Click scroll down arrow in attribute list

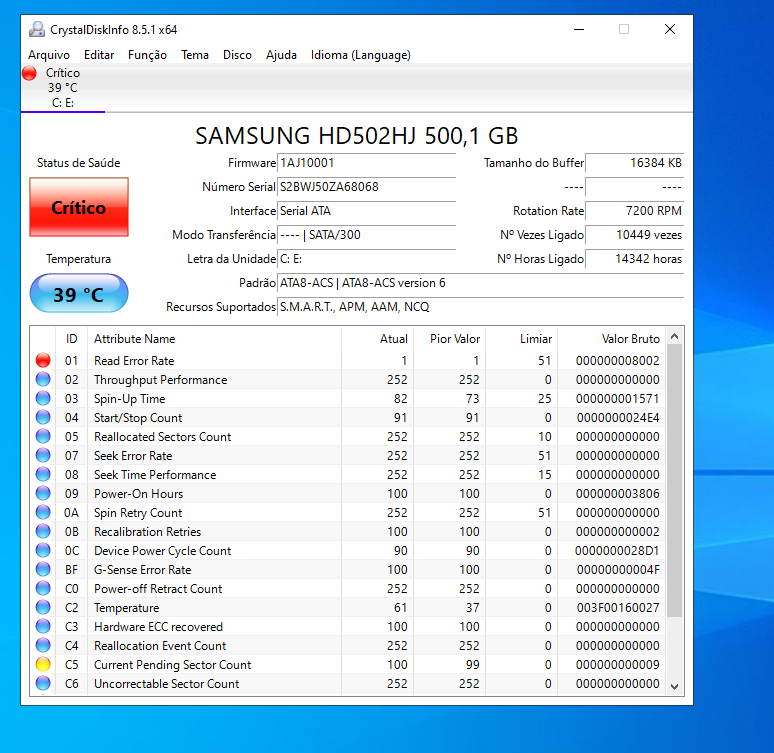pyautogui.click(x=674, y=686)
